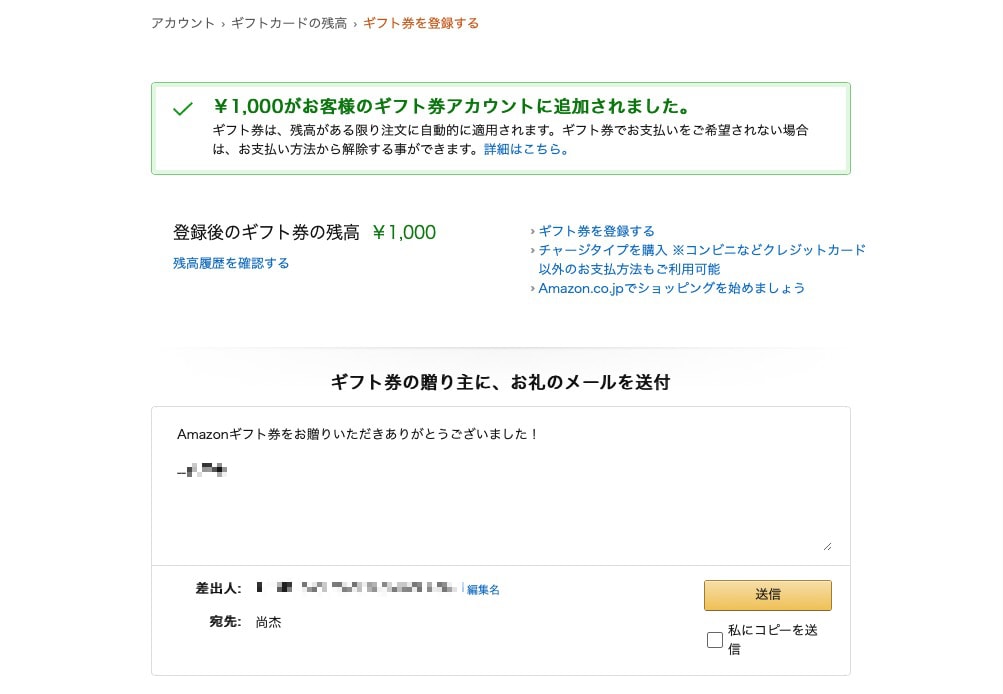Viewport: 1003px width, 694px height.
Task: Go to アカウント in the breadcrumb
Action: 183,23
